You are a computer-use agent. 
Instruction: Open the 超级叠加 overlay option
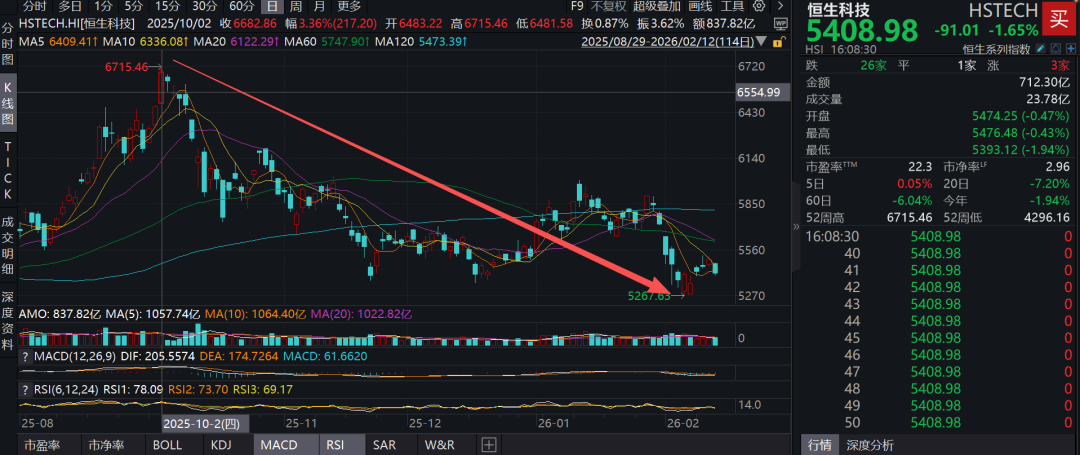coord(654,6)
